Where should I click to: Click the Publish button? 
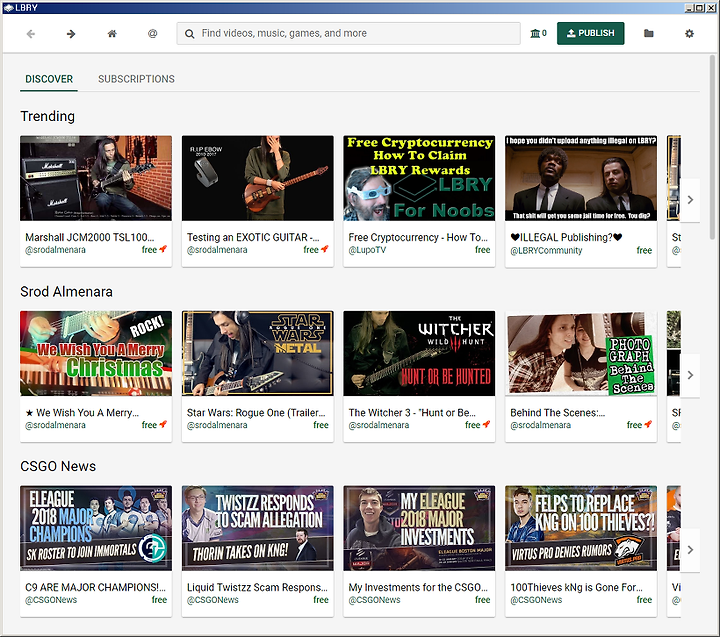point(591,33)
